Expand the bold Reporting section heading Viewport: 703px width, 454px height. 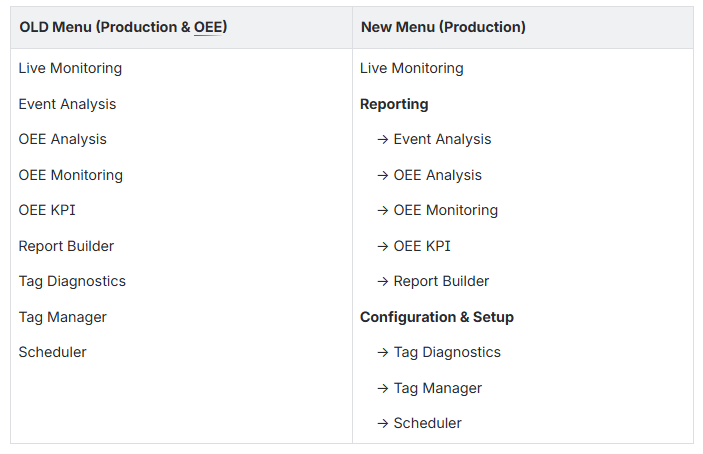[394, 104]
